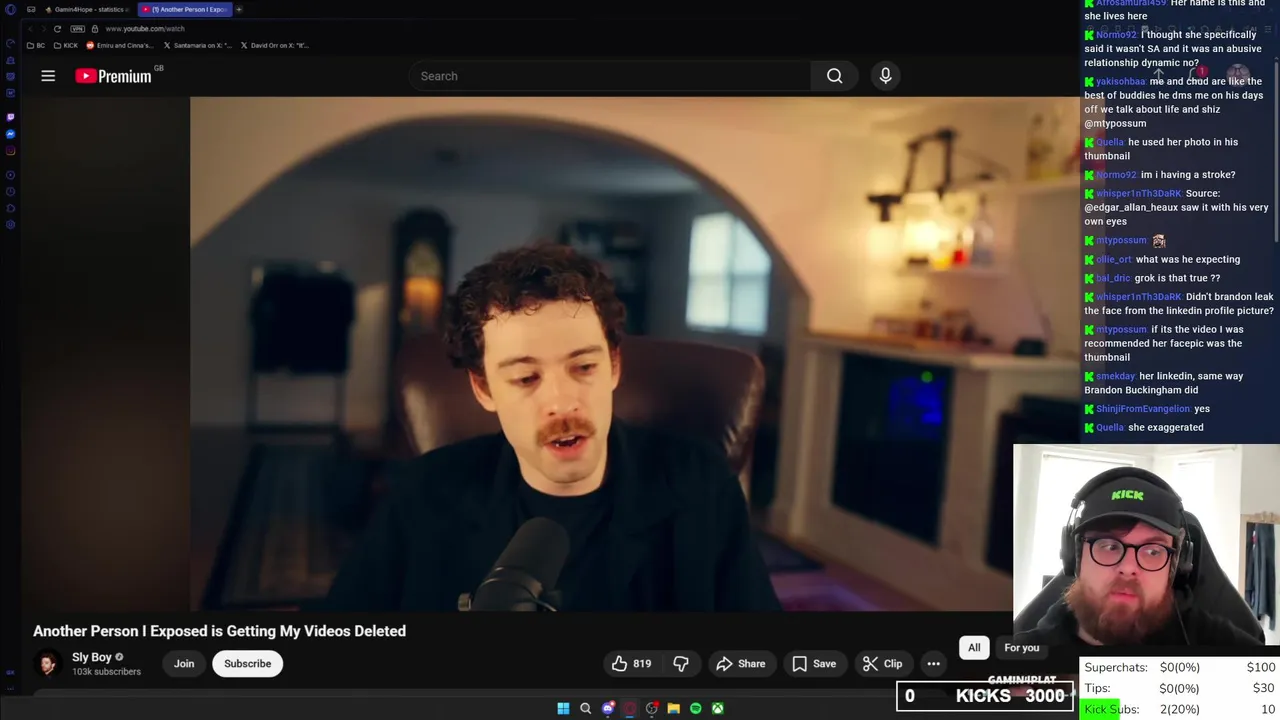Open Sly Boy channel avatar
This screenshot has width=1280, height=720.
tap(47, 663)
